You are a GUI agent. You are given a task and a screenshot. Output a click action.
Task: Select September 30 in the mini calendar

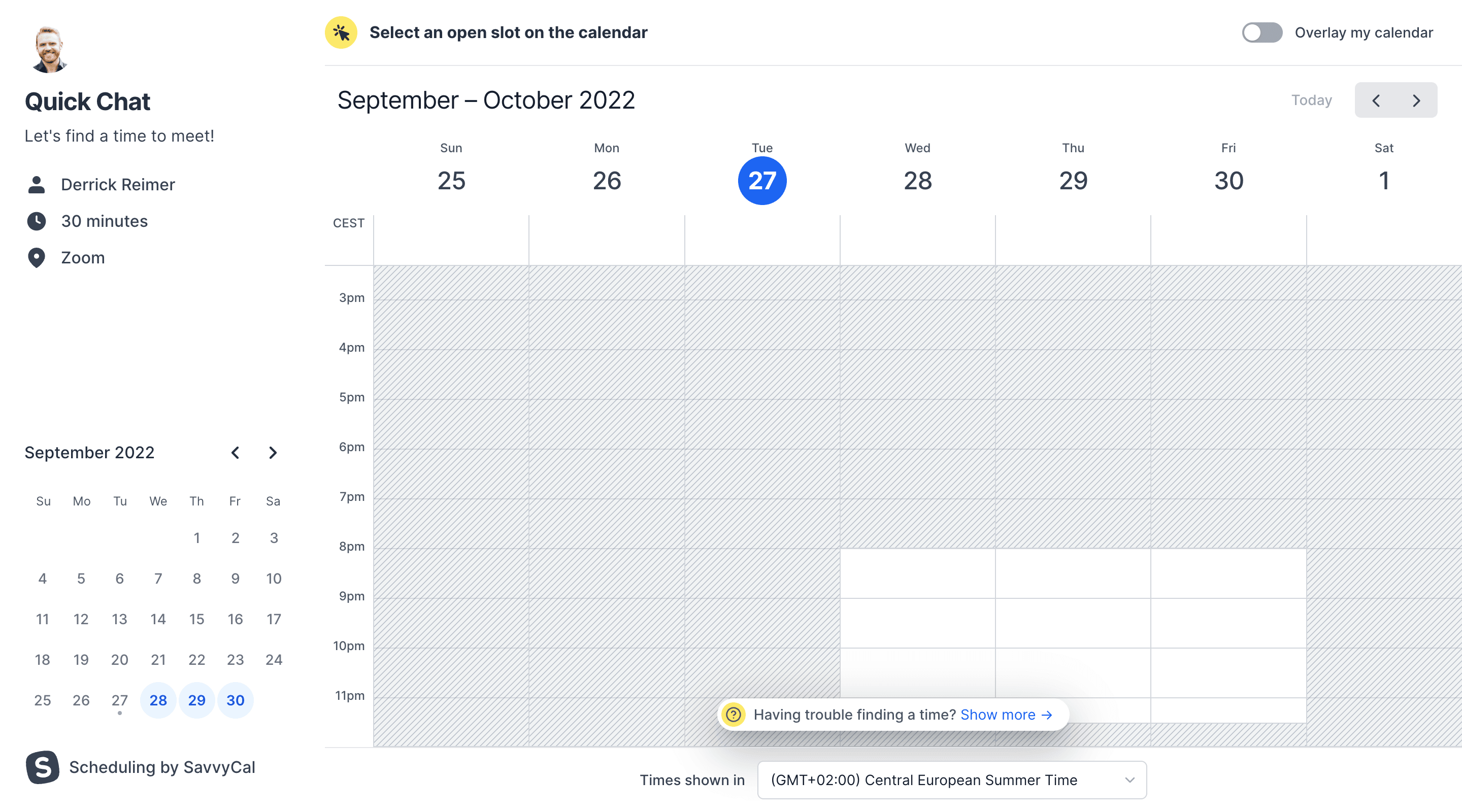(235, 700)
